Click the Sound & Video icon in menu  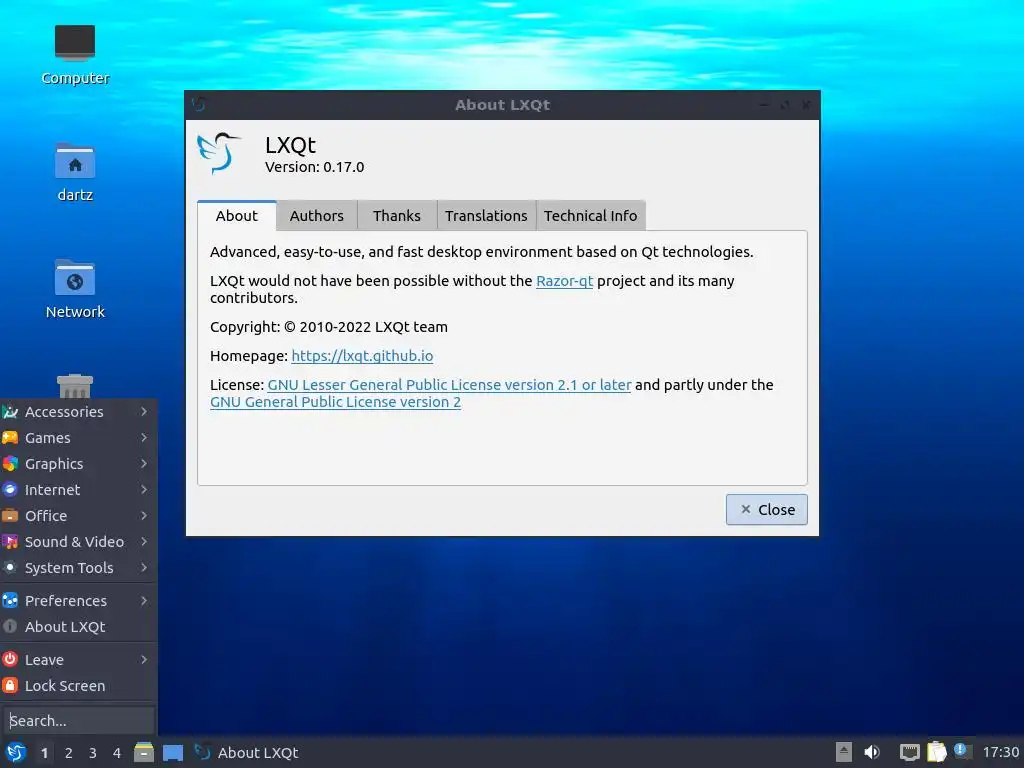(10, 541)
